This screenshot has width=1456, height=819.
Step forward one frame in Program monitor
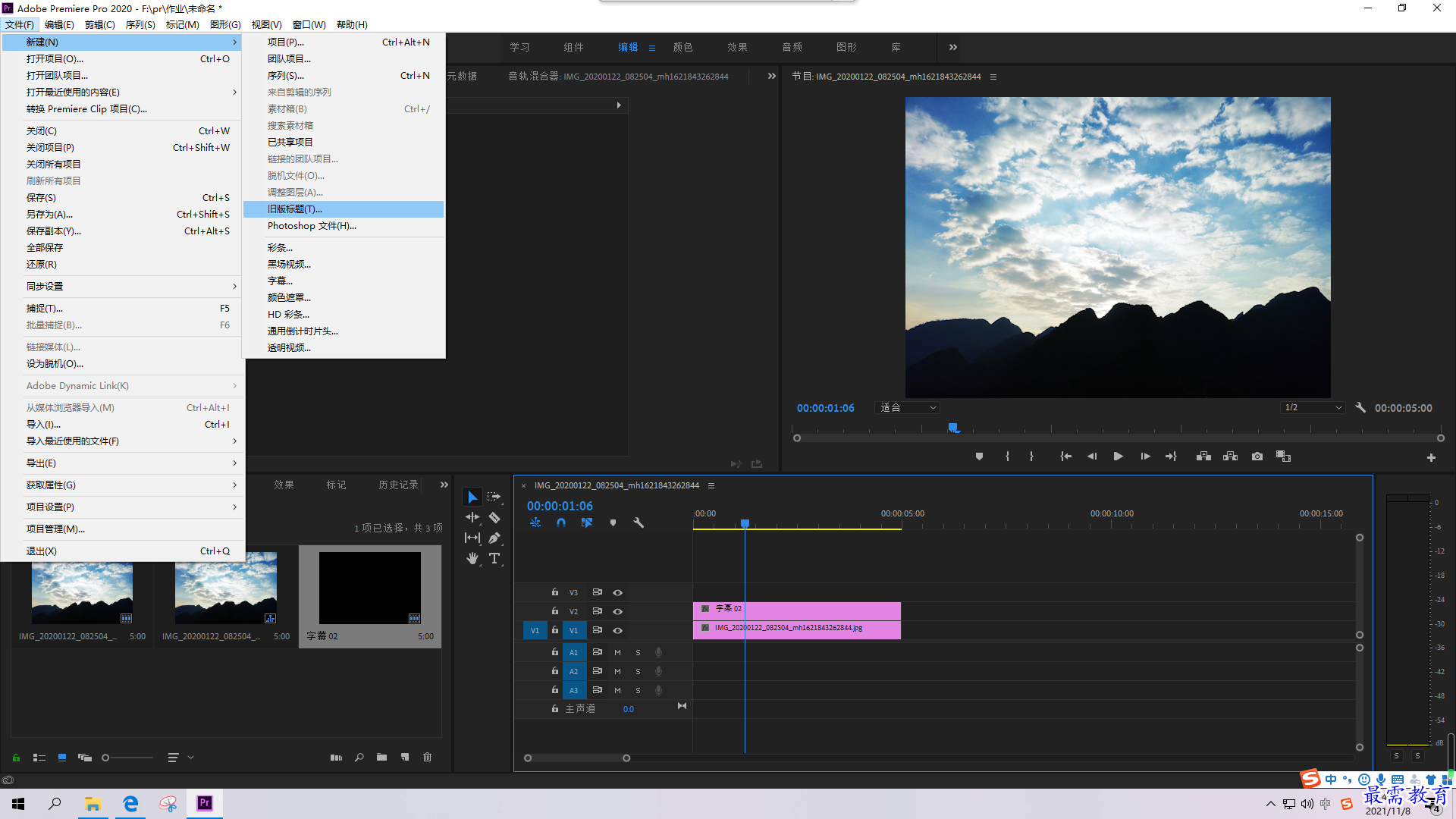[1145, 457]
